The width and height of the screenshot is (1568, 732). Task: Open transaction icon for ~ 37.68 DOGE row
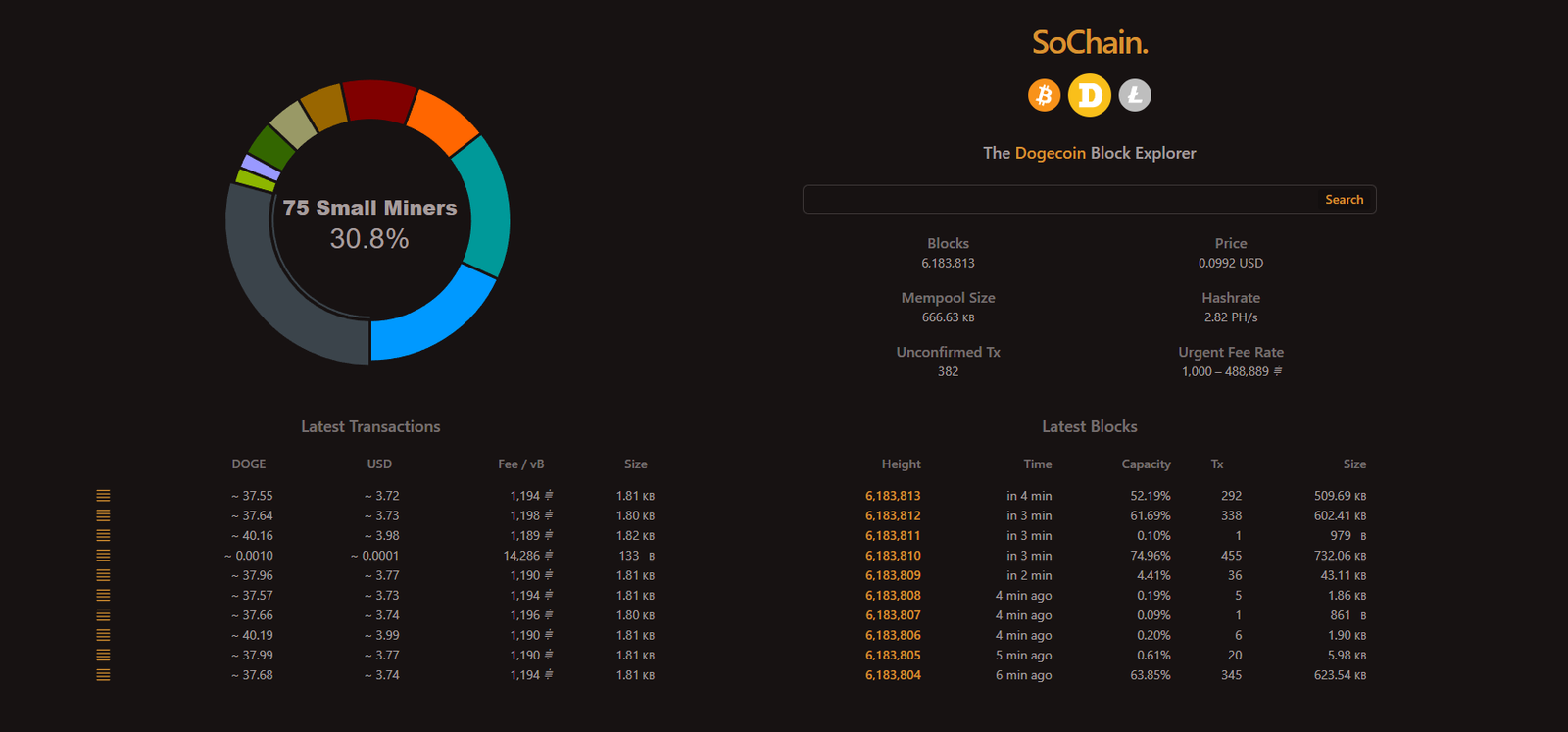coord(103,675)
